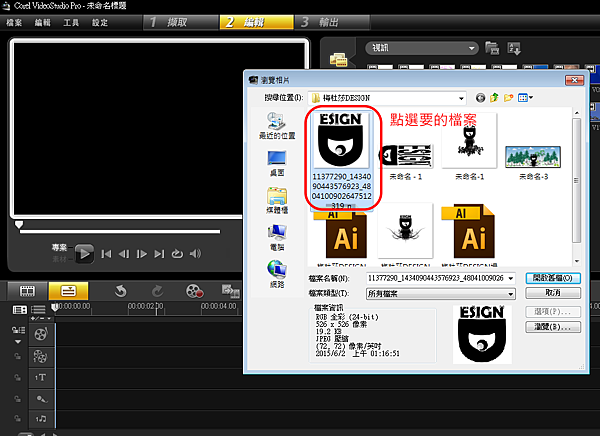This screenshot has height=436, width=600.
Task: Go to 媒體櫃 in dialog sidebar
Action: coord(277,200)
